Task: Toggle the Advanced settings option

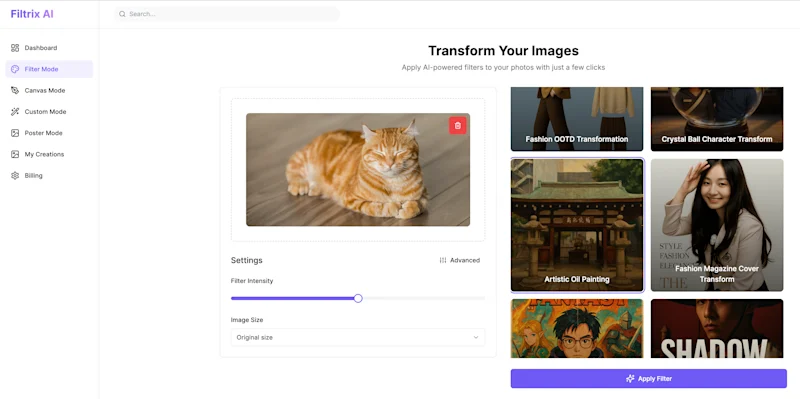Action: click(x=460, y=260)
